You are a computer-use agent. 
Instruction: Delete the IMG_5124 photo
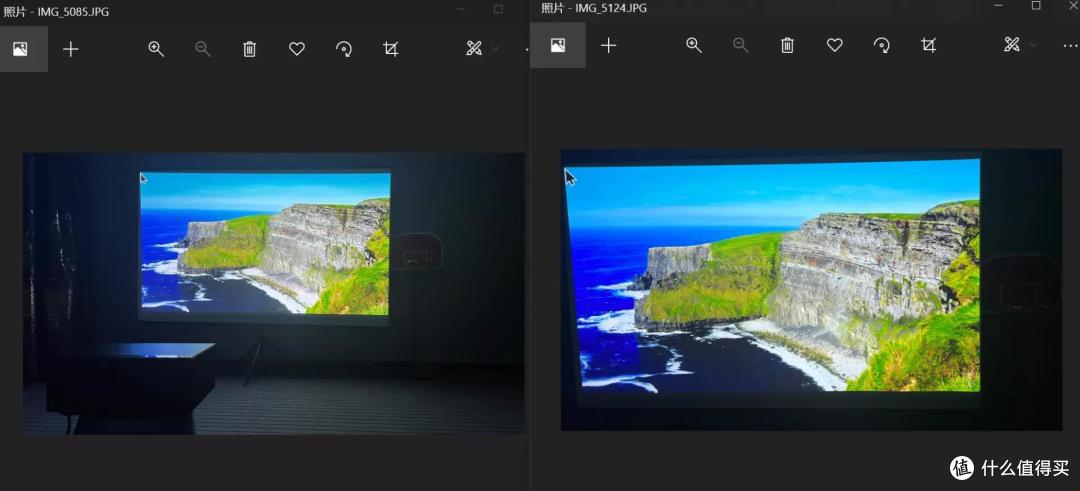tap(787, 45)
